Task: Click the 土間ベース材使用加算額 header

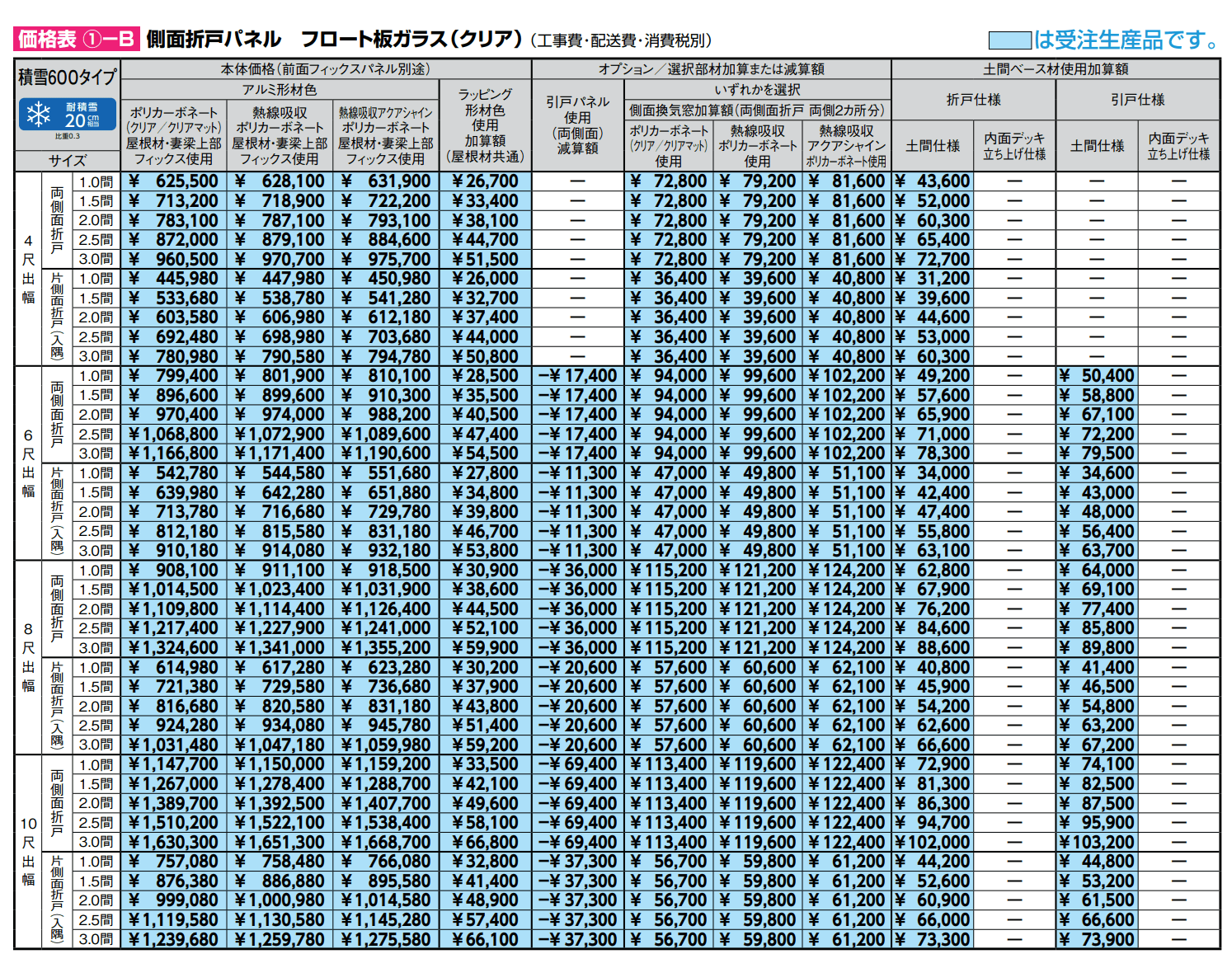Action: pyautogui.click(x=1056, y=69)
